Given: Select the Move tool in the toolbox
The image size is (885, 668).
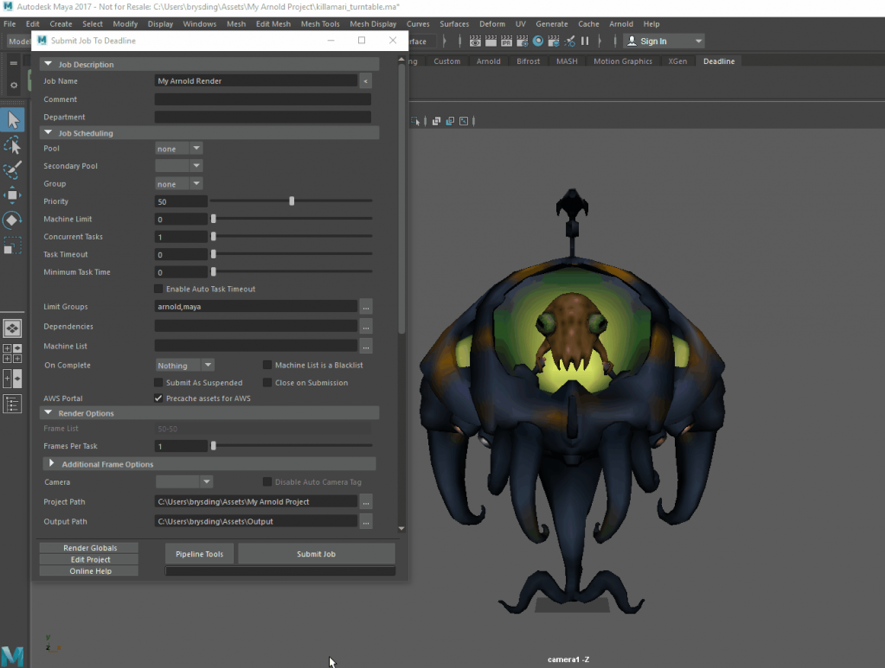Looking at the screenshot, I should point(12,195).
